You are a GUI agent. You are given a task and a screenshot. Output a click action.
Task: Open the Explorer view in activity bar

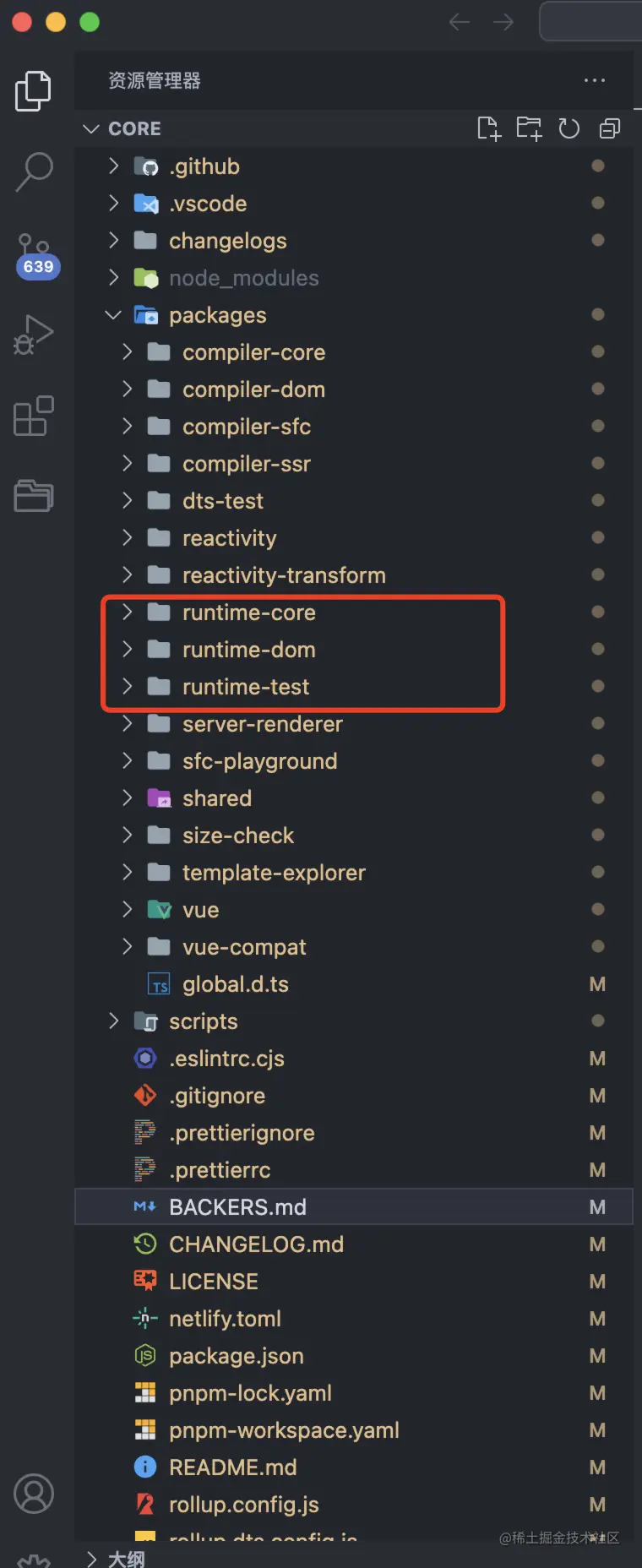pyautogui.click(x=34, y=90)
